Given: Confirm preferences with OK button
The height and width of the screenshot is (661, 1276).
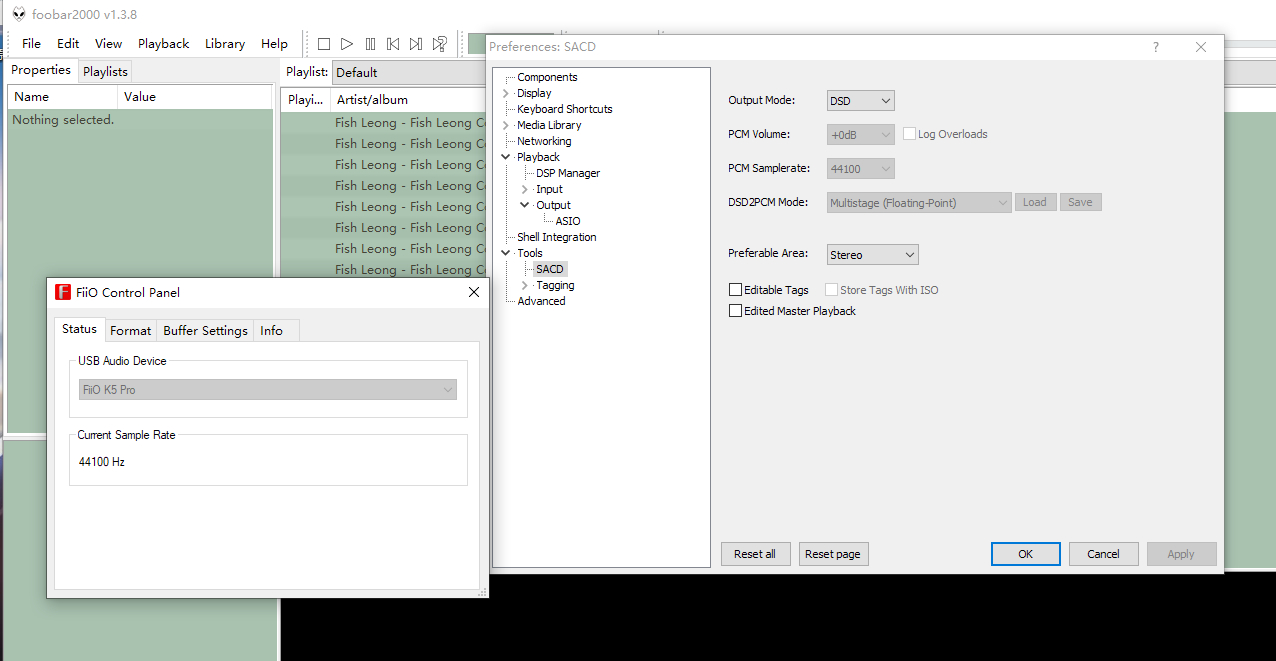Looking at the screenshot, I should (1025, 554).
